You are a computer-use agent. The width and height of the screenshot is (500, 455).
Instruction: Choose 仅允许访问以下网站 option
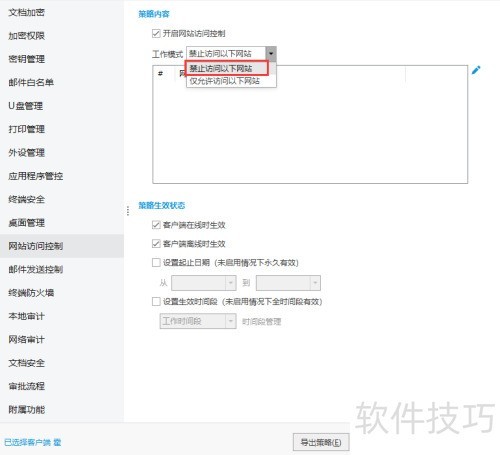click(x=231, y=81)
